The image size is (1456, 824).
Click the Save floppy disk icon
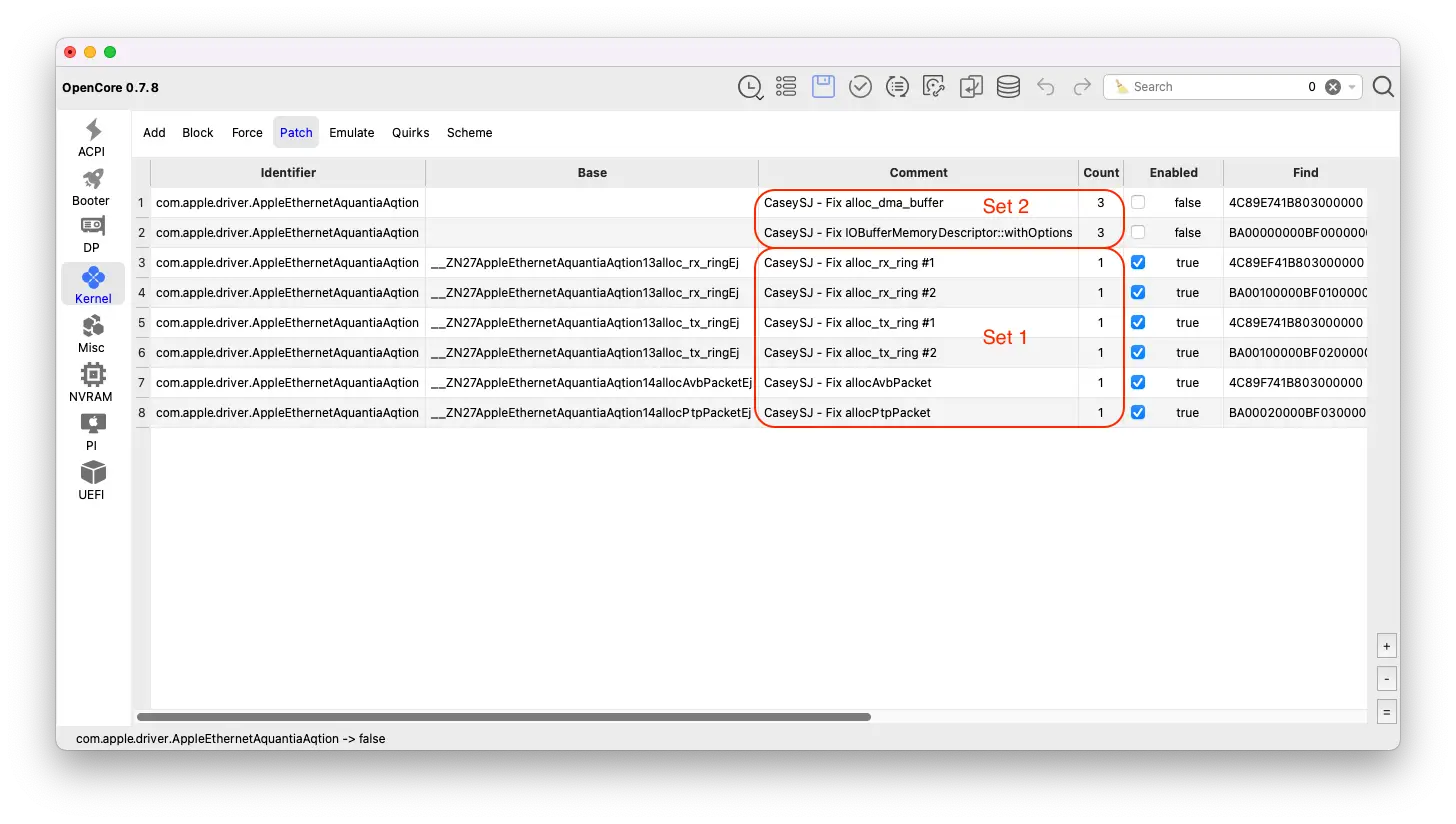pyautogui.click(x=823, y=87)
